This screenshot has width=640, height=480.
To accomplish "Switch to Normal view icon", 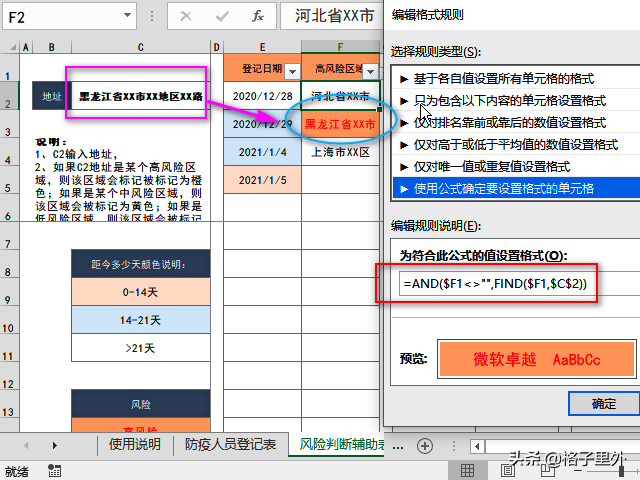I will (x=467, y=471).
